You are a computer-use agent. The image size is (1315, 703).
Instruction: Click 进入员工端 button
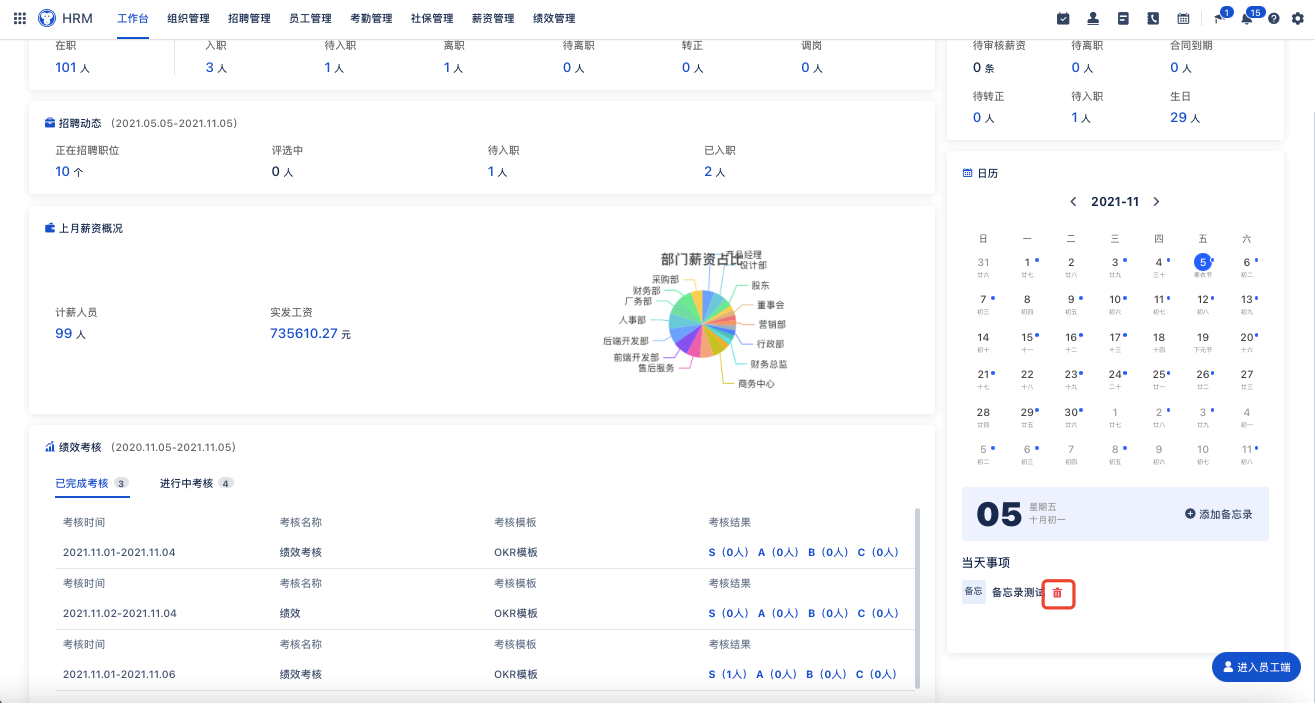click(x=1257, y=667)
